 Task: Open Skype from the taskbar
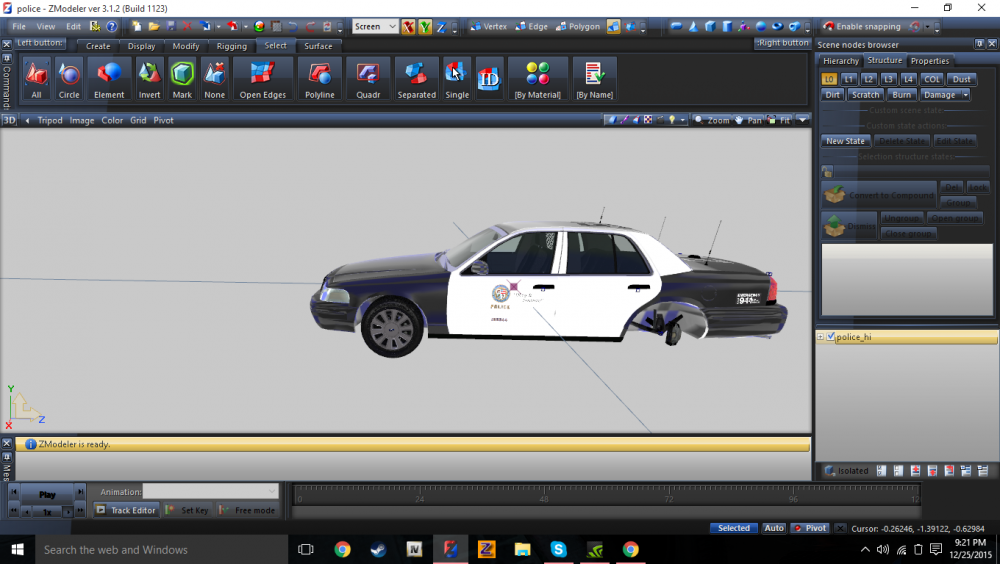558,549
